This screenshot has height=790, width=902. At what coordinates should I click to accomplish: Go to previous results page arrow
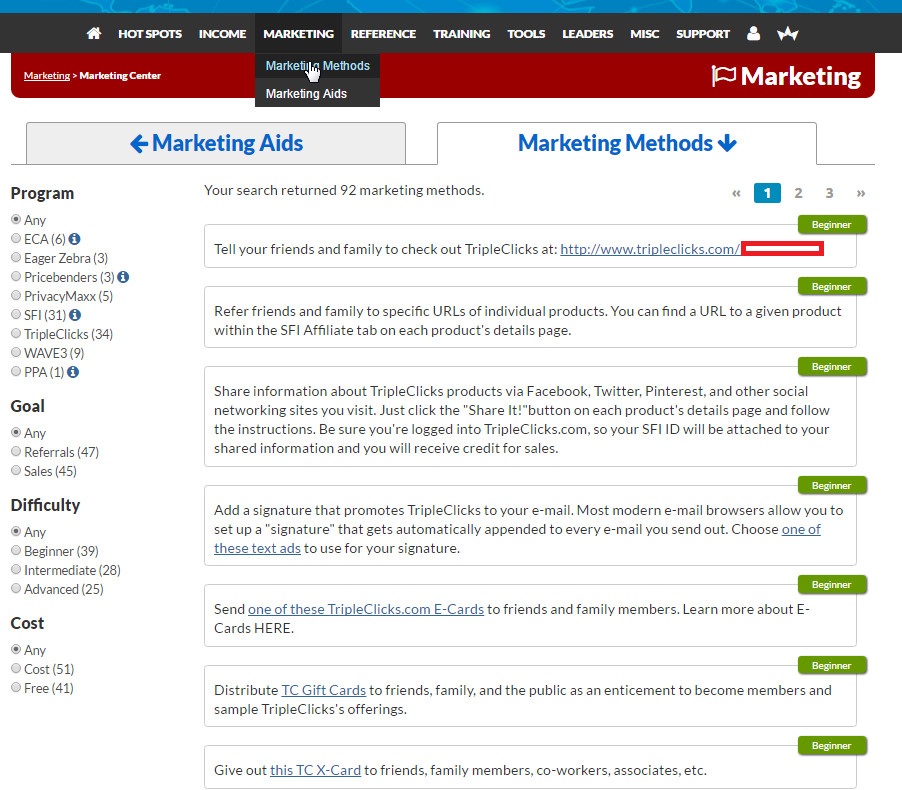click(736, 193)
